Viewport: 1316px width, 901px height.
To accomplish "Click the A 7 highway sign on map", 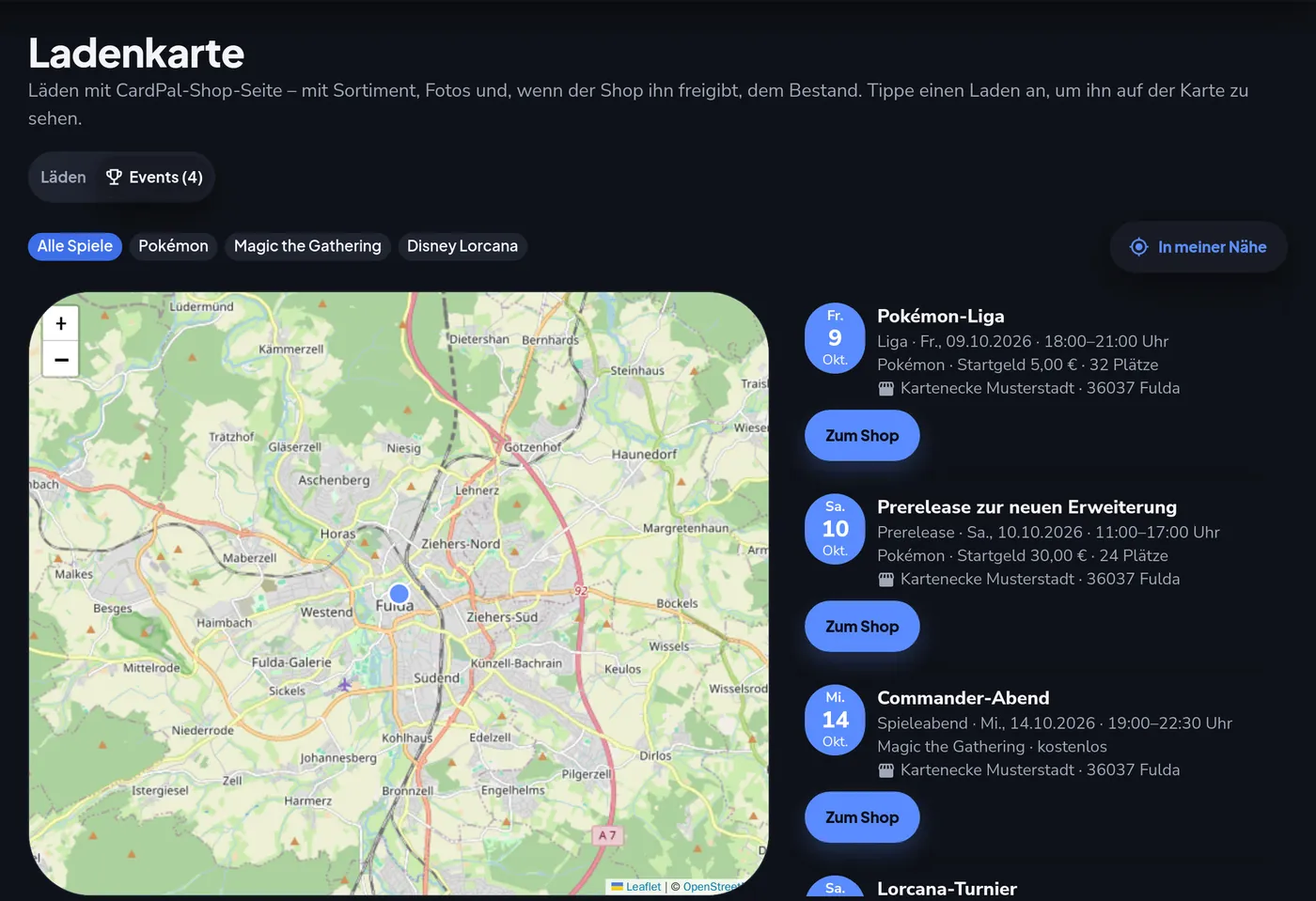I will pos(607,835).
